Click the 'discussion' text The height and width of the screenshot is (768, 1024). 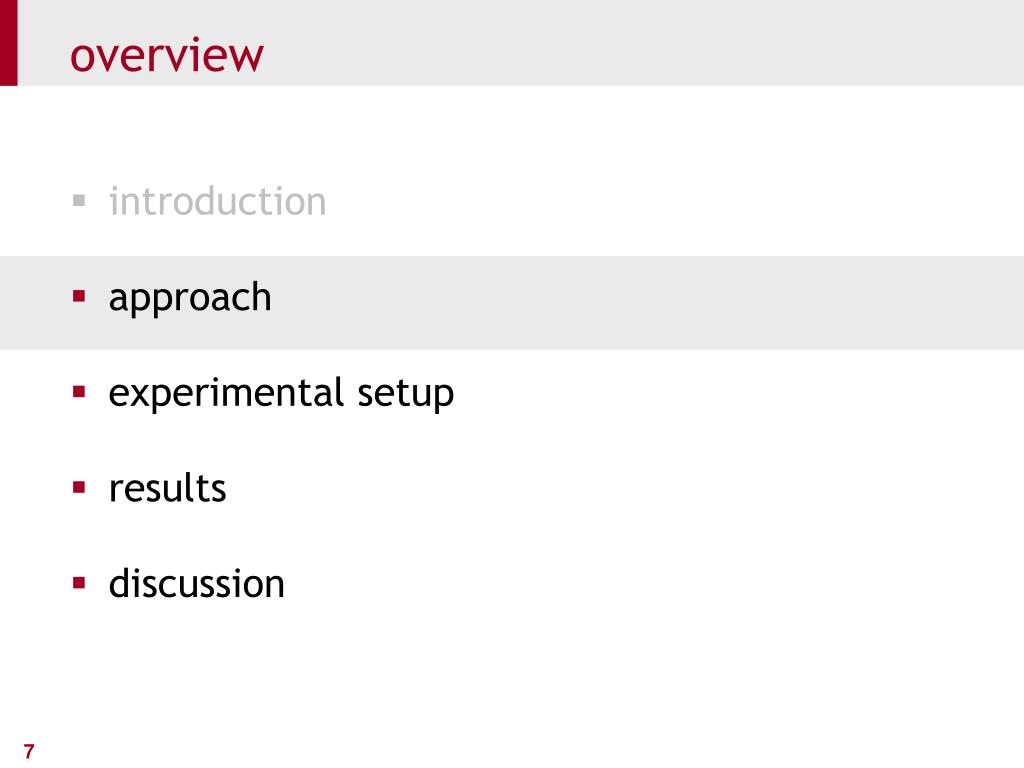[x=197, y=583]
